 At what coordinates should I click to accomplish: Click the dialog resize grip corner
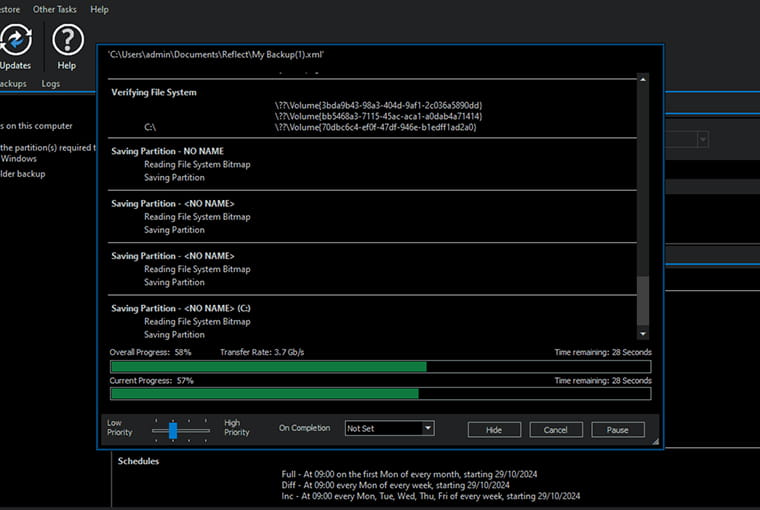point(655,440)
